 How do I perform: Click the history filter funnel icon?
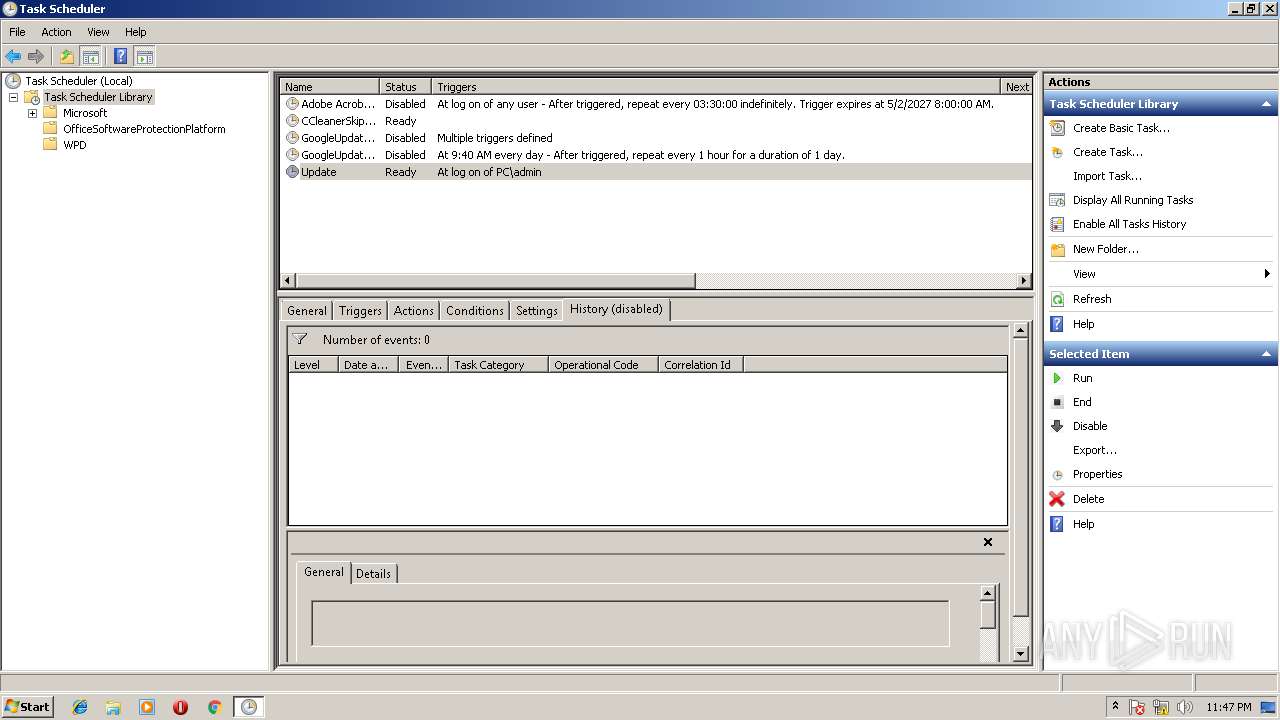pos(300,339)
